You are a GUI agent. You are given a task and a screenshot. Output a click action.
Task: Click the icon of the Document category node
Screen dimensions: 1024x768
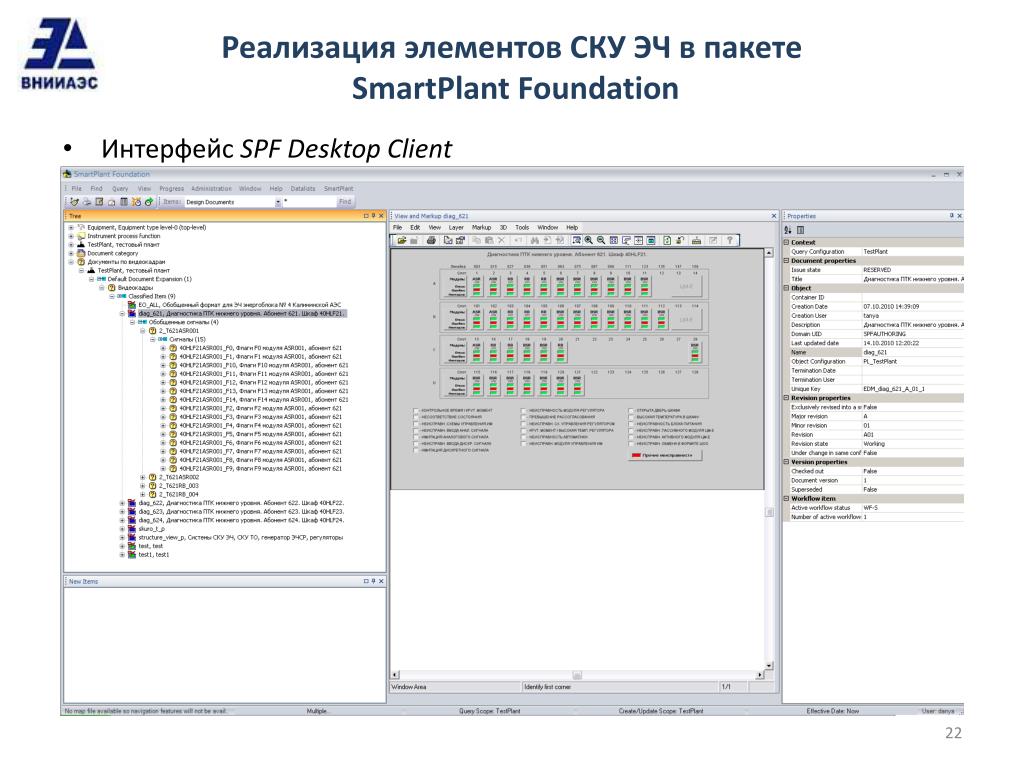tap(81, 253)
